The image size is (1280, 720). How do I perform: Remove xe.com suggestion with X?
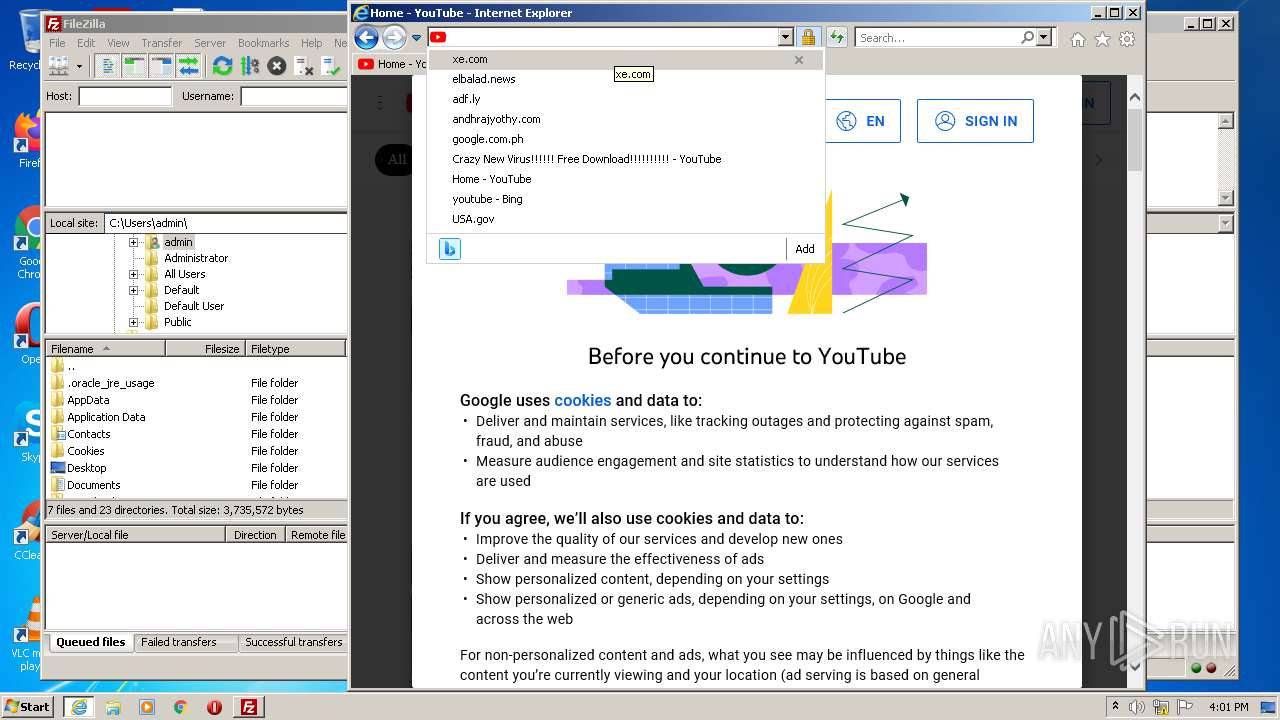click(x=799, y=60)
